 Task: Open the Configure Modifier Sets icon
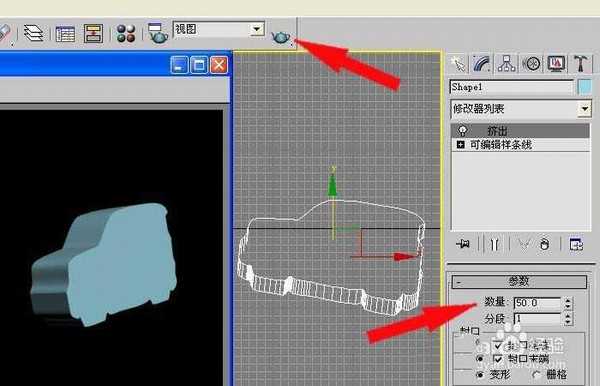click(576, 244)
